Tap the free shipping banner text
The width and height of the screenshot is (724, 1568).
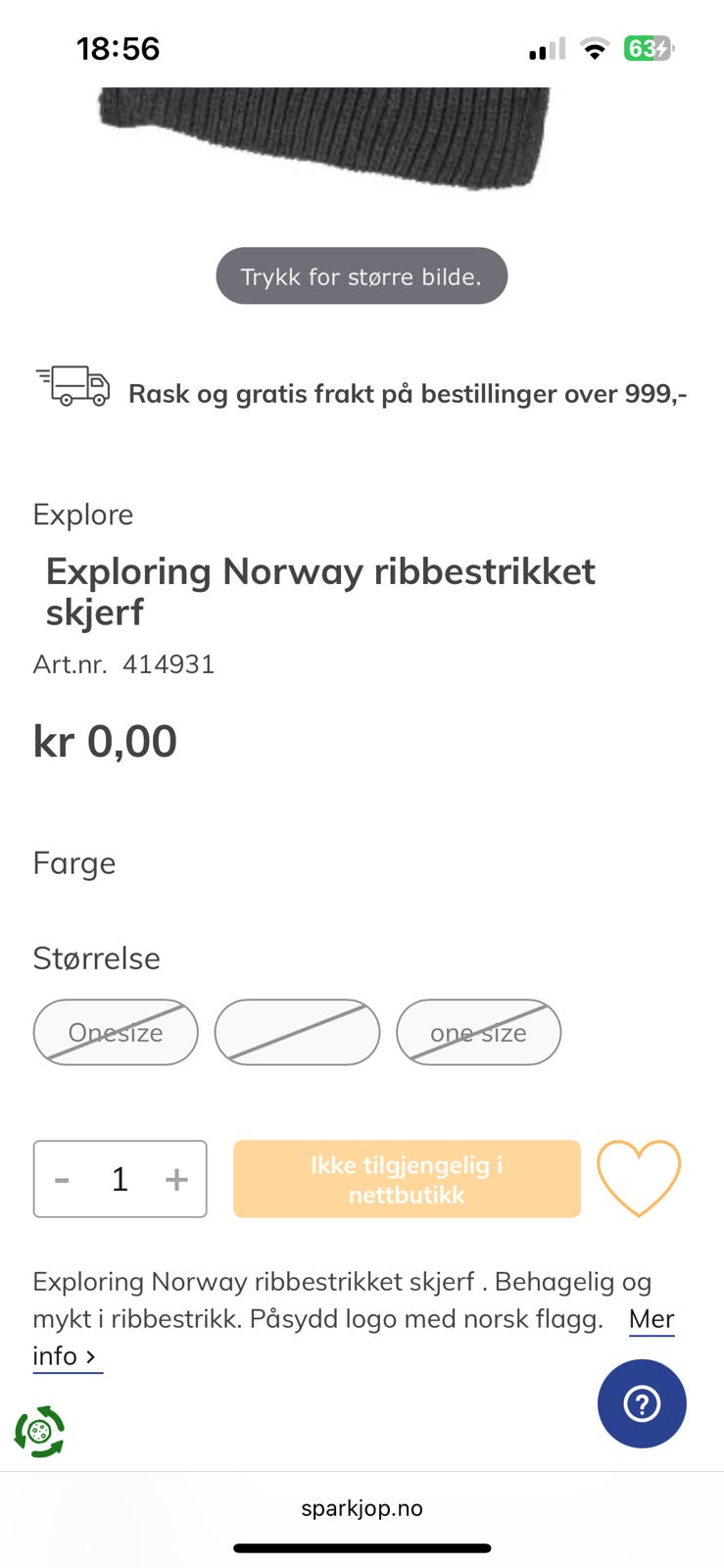pyautogui.click(x=408, y=394)
